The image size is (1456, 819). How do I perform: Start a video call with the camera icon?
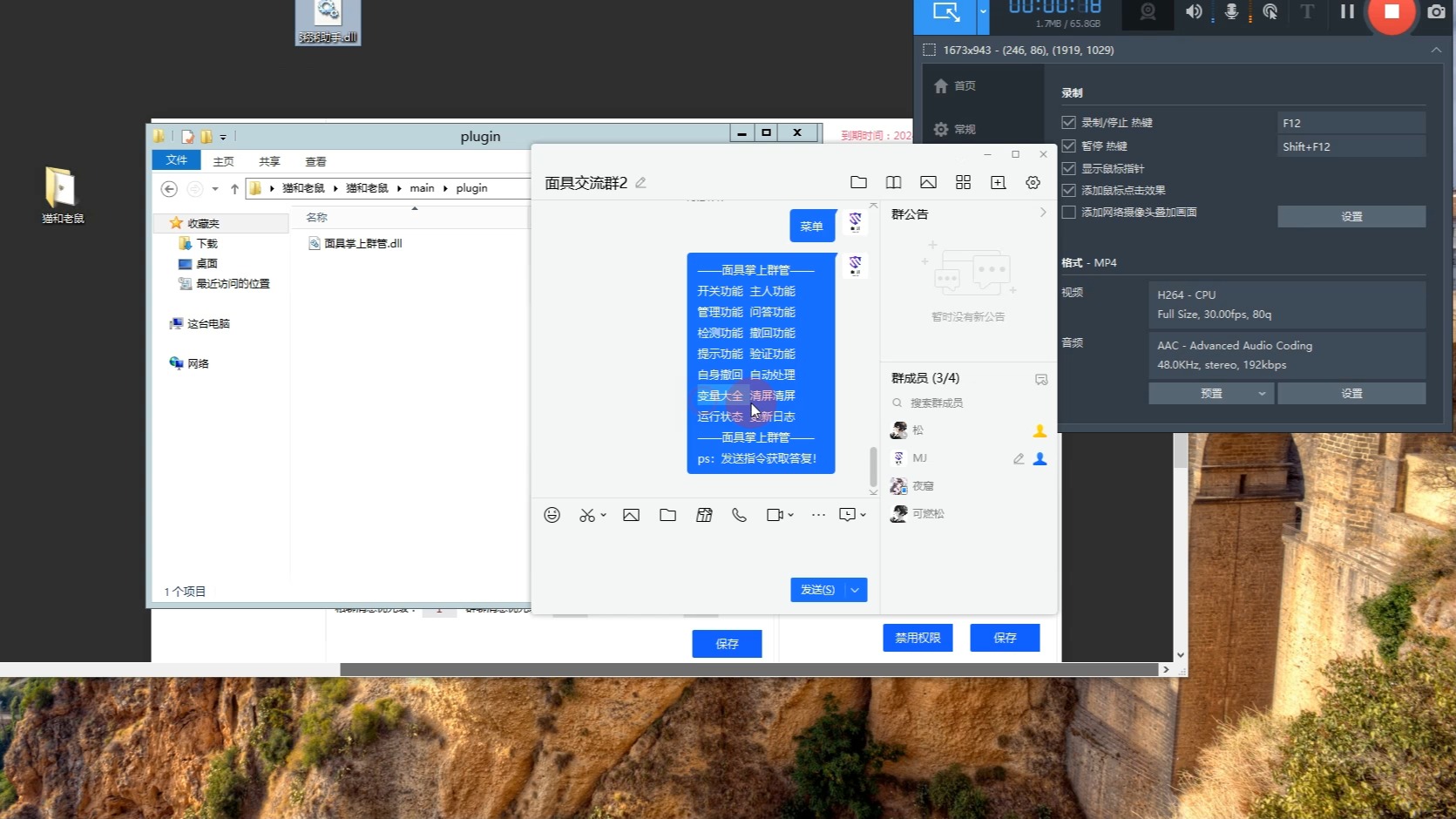(774, 515)
